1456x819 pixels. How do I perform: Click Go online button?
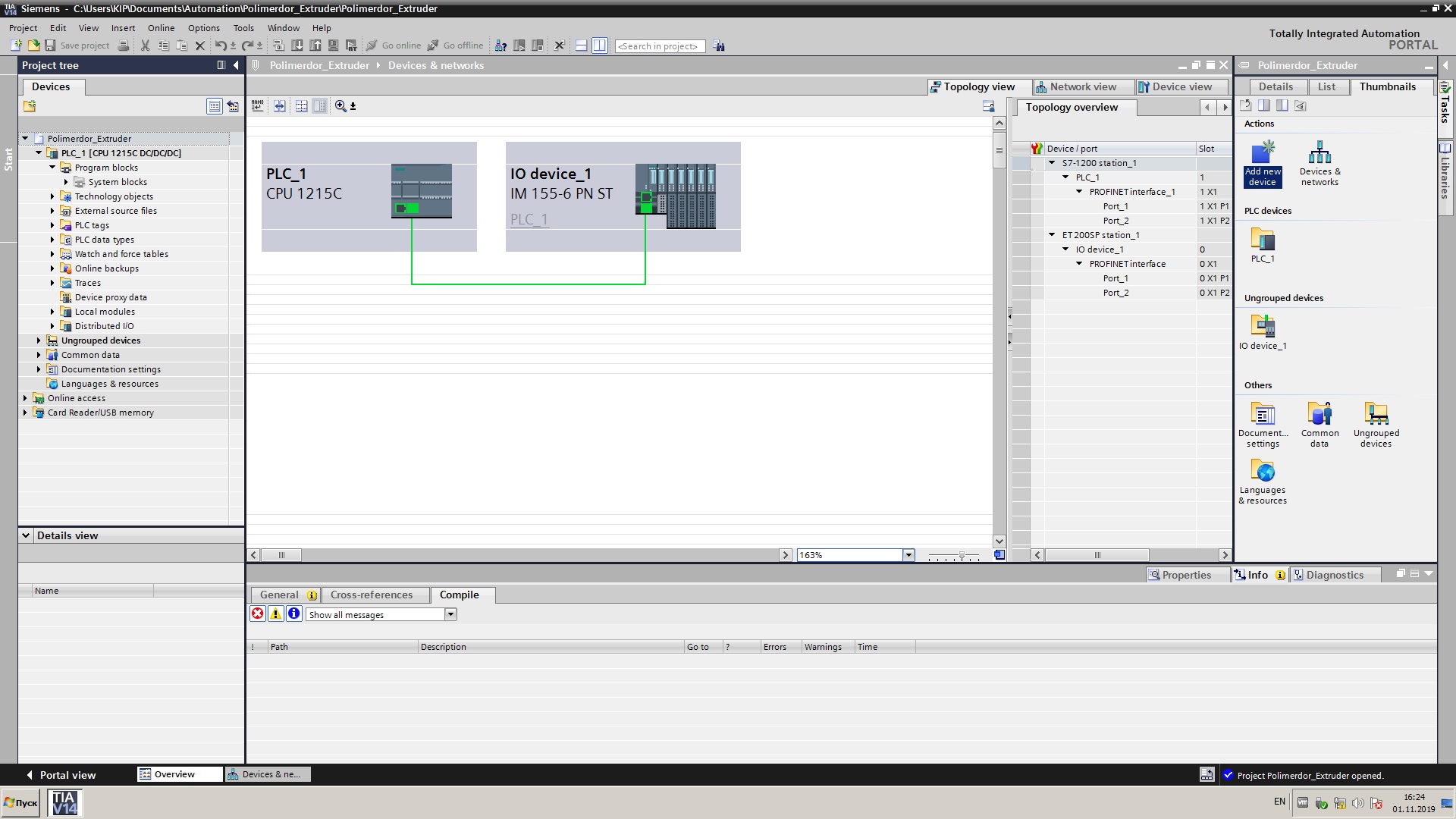(x=394, y=45)
